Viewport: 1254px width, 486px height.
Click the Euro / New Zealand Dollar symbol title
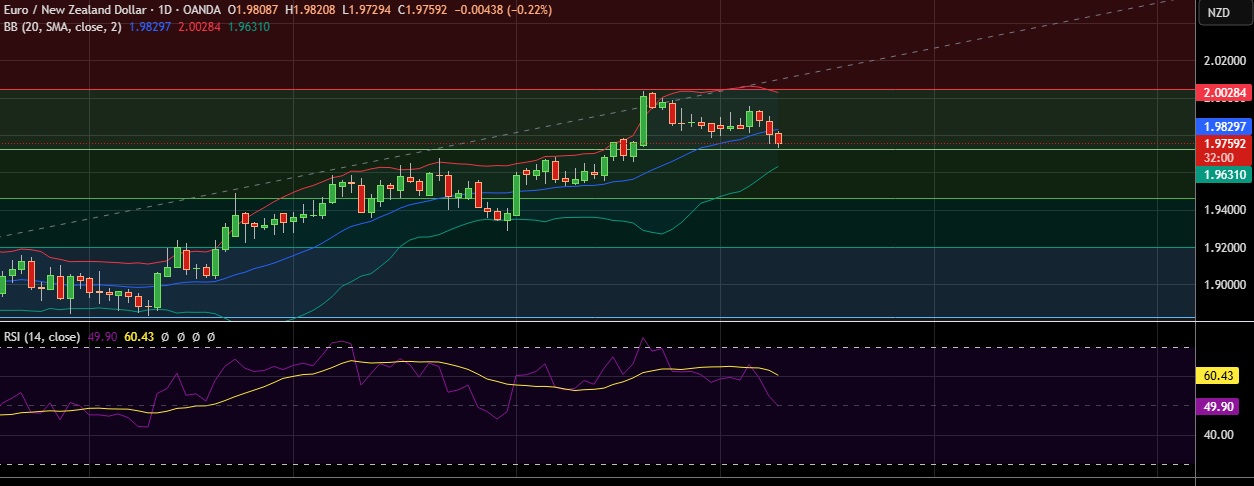[x=74, y=10]
